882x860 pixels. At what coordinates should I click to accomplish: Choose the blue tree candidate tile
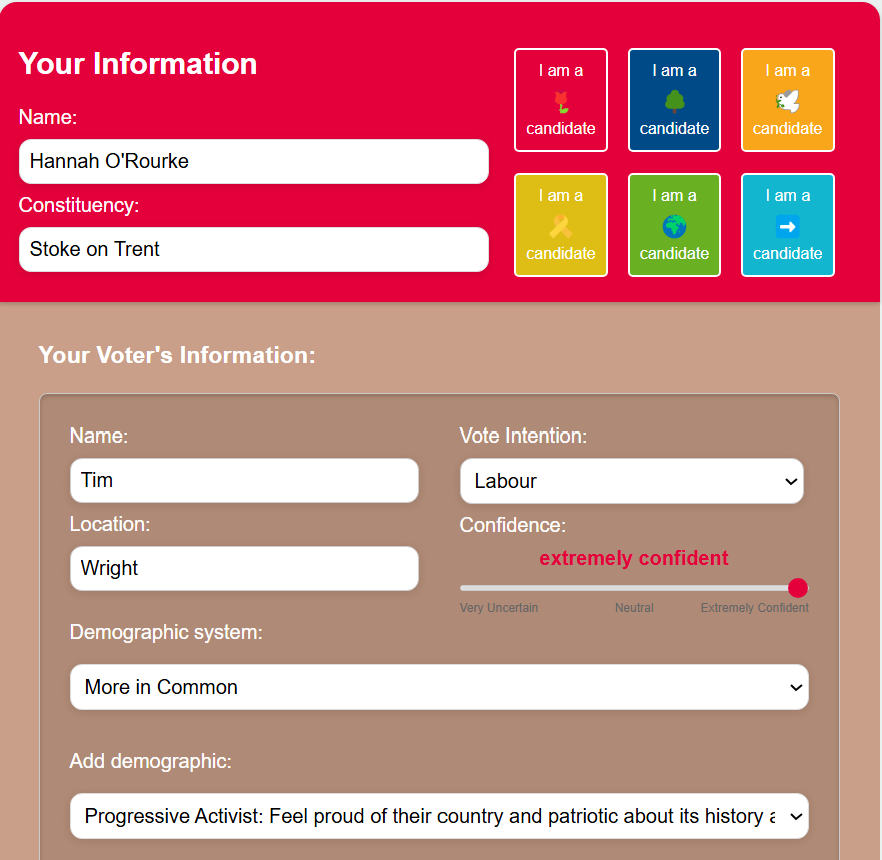(x=674, y=100)
